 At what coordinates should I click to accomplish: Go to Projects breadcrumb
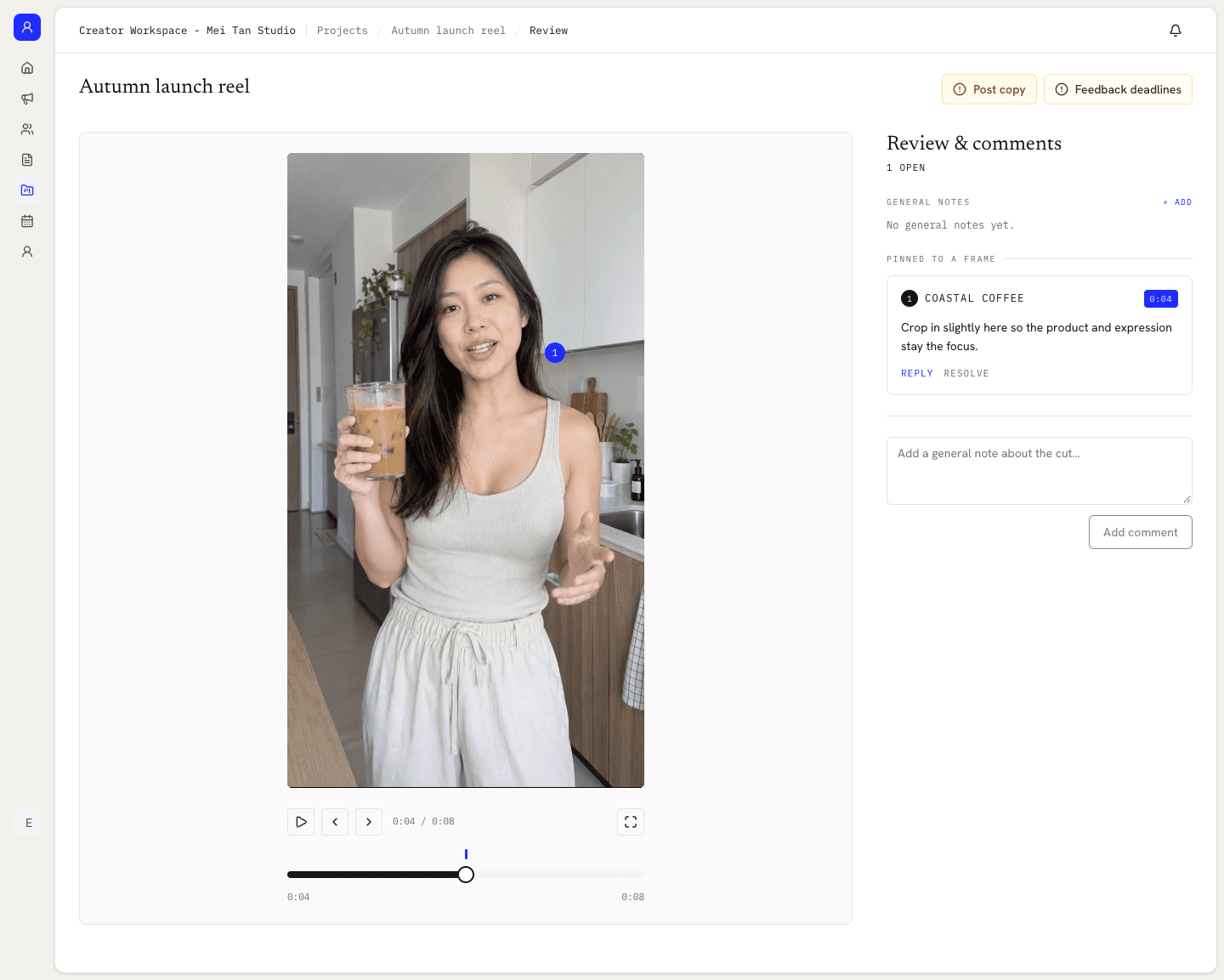(x=343, y=31)
